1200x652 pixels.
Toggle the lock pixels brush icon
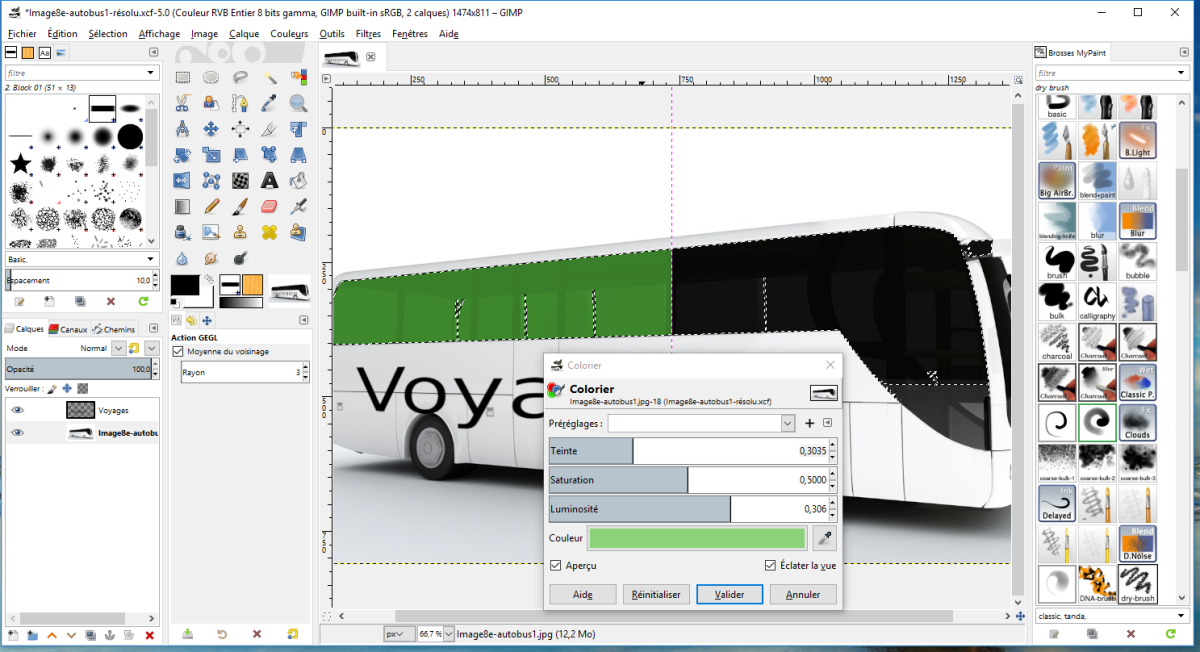51,388
